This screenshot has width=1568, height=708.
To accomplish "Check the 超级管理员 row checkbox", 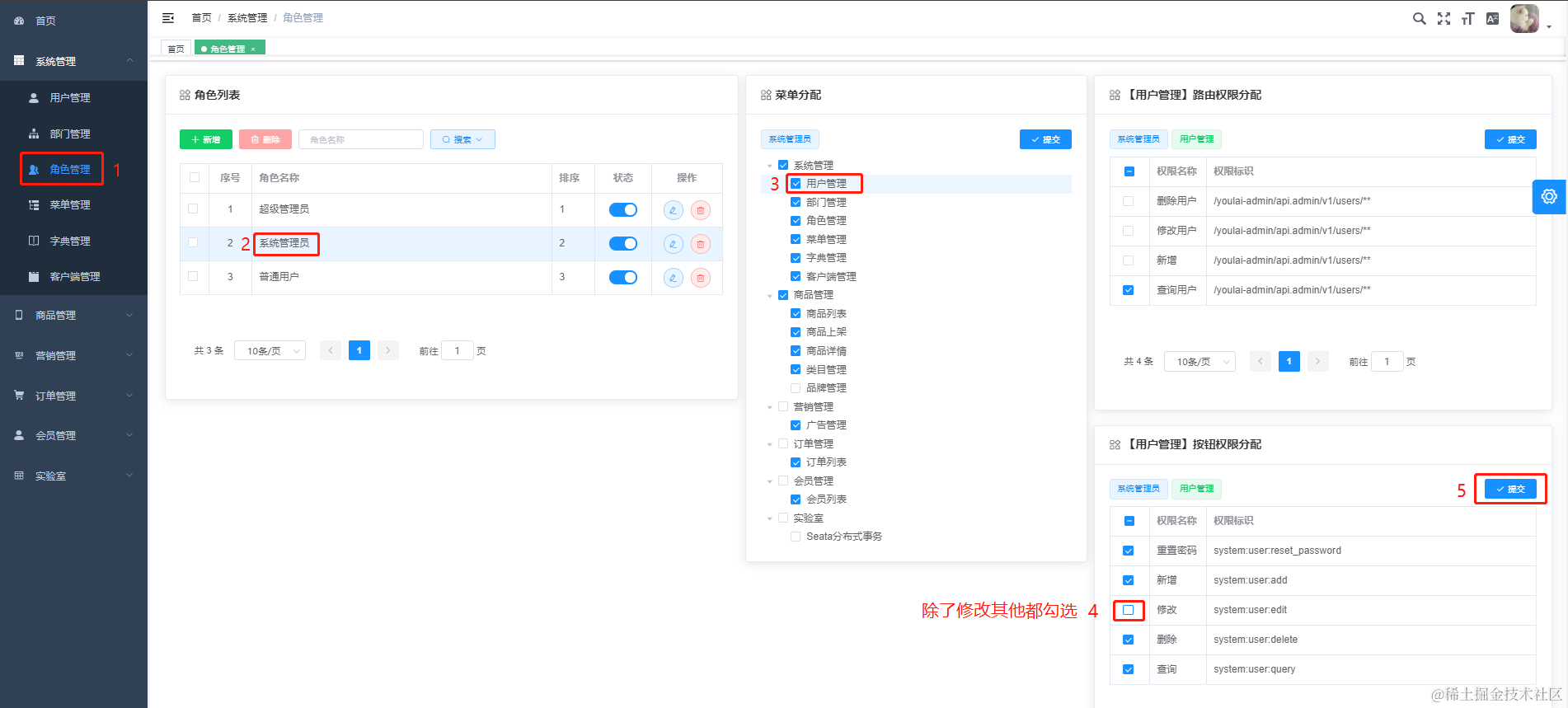I will pos(193,209).
